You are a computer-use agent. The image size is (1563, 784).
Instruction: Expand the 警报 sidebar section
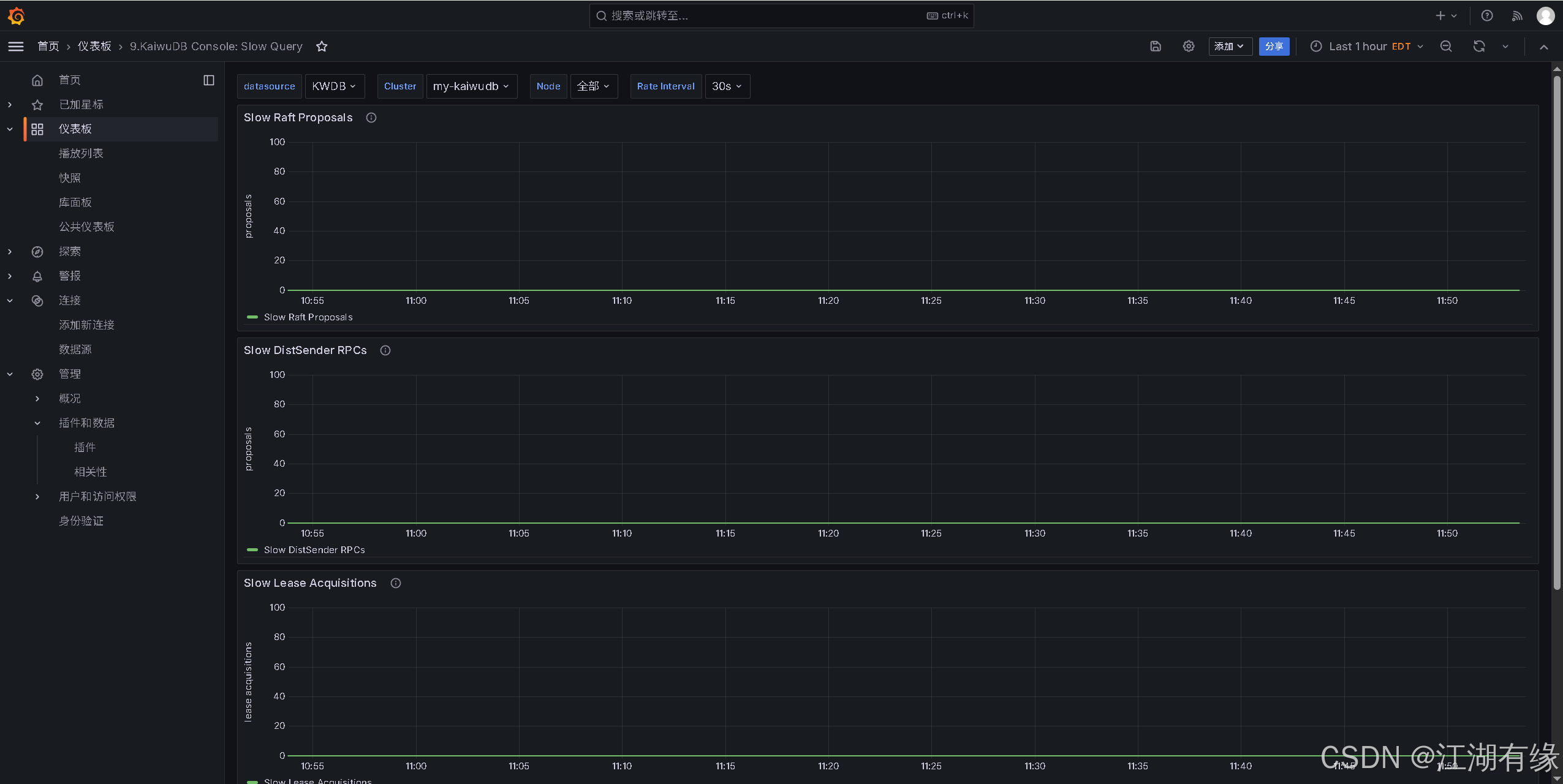(x=10, y=276)
